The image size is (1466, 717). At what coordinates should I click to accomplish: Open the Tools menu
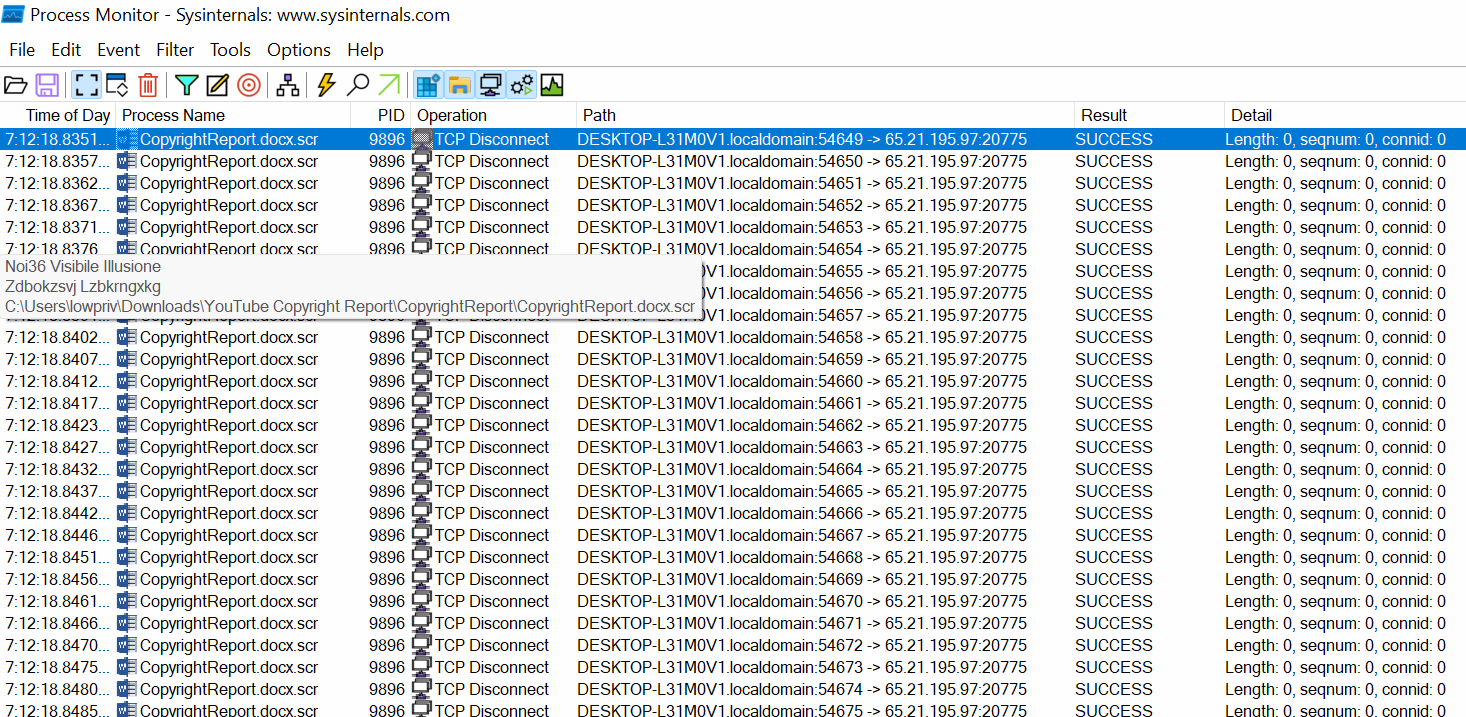(x=230, y=50)
